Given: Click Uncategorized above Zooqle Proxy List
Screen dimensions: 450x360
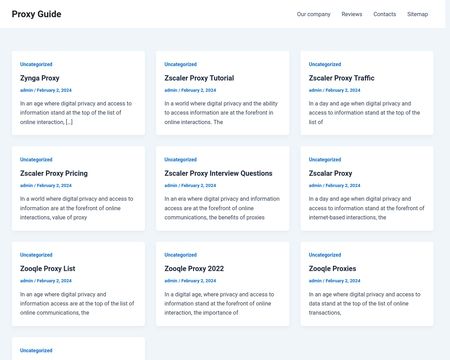Looking at the screenshot, I should pyautogui.click(x=36, y=255).
